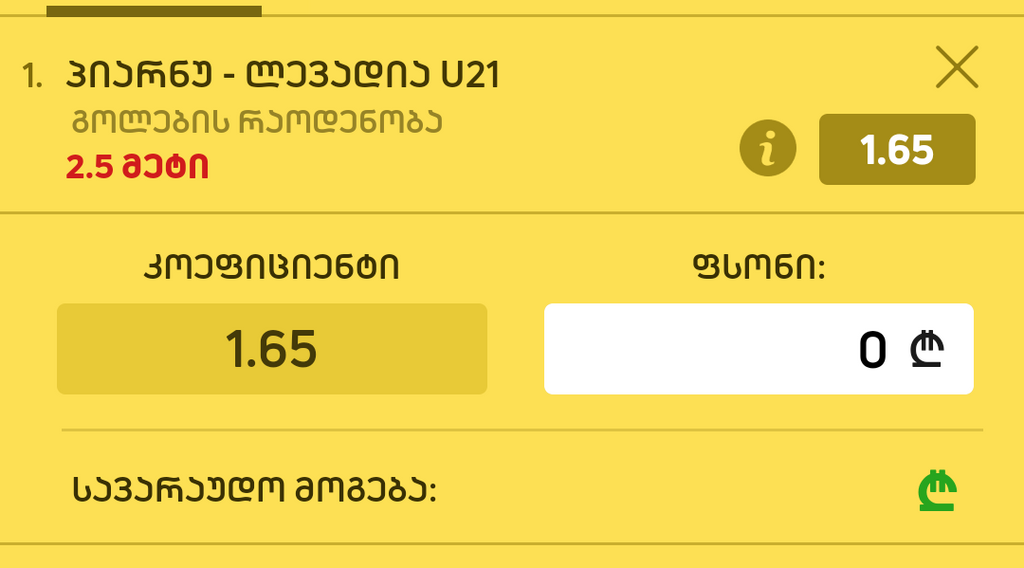Click the divider line above სავარაუდო მოგება
This screenshot has width=1024, height=568.
pos(522,430)
